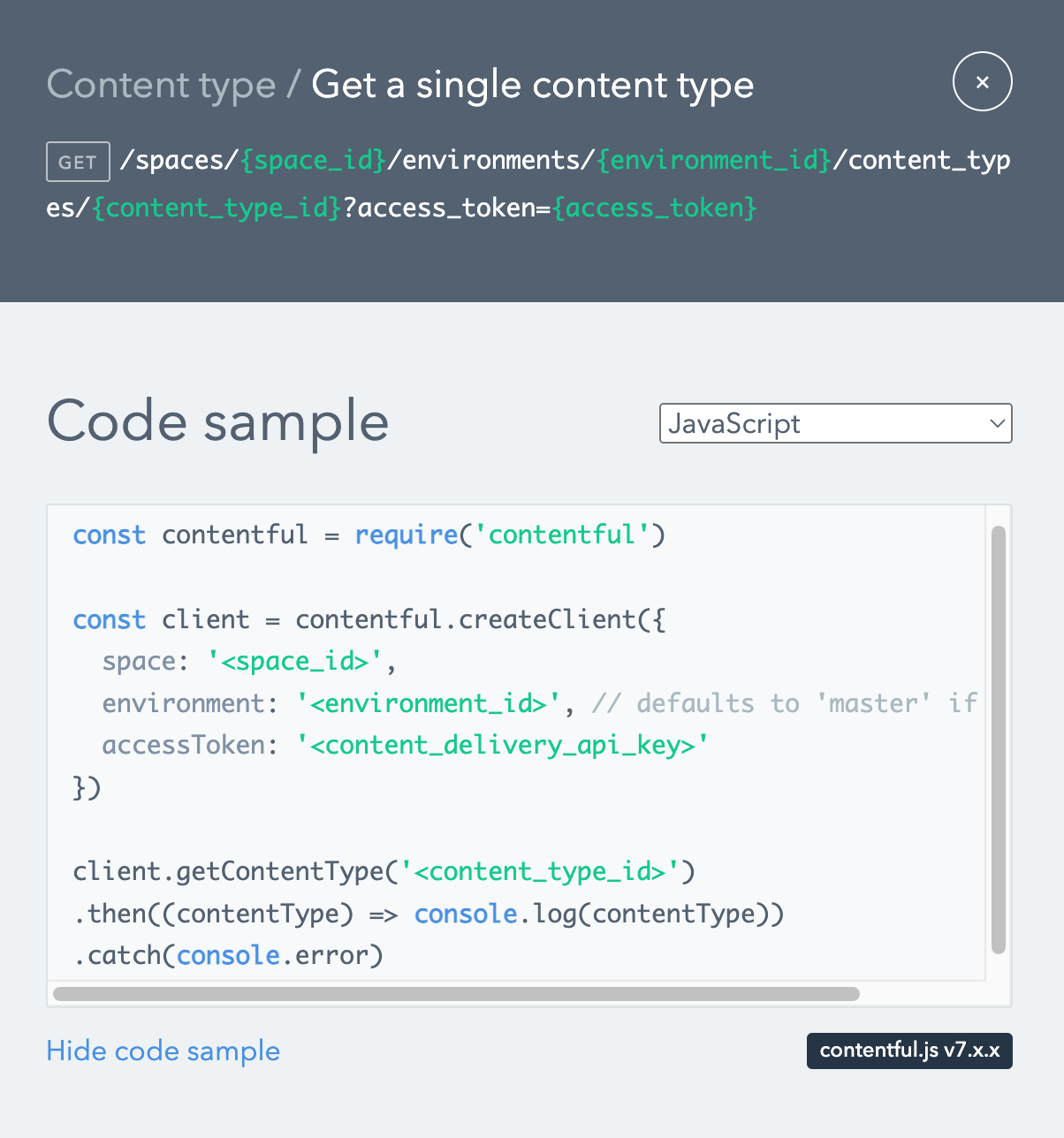
Task: Click the {environment_id} URL parameter
Action: pos(714,160)
